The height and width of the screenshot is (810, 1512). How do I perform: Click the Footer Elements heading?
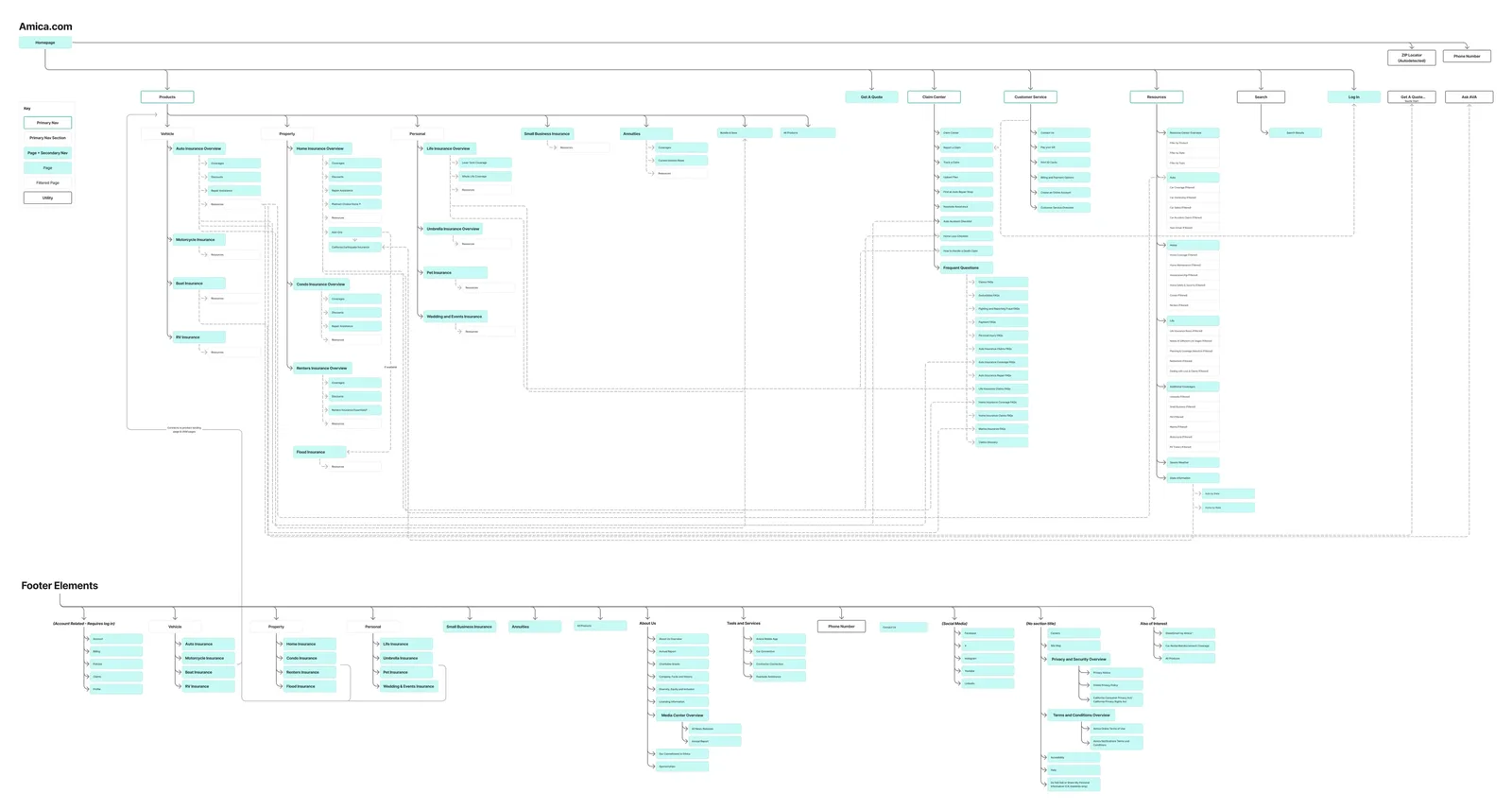pyautogui.click(x=60, y=586)
